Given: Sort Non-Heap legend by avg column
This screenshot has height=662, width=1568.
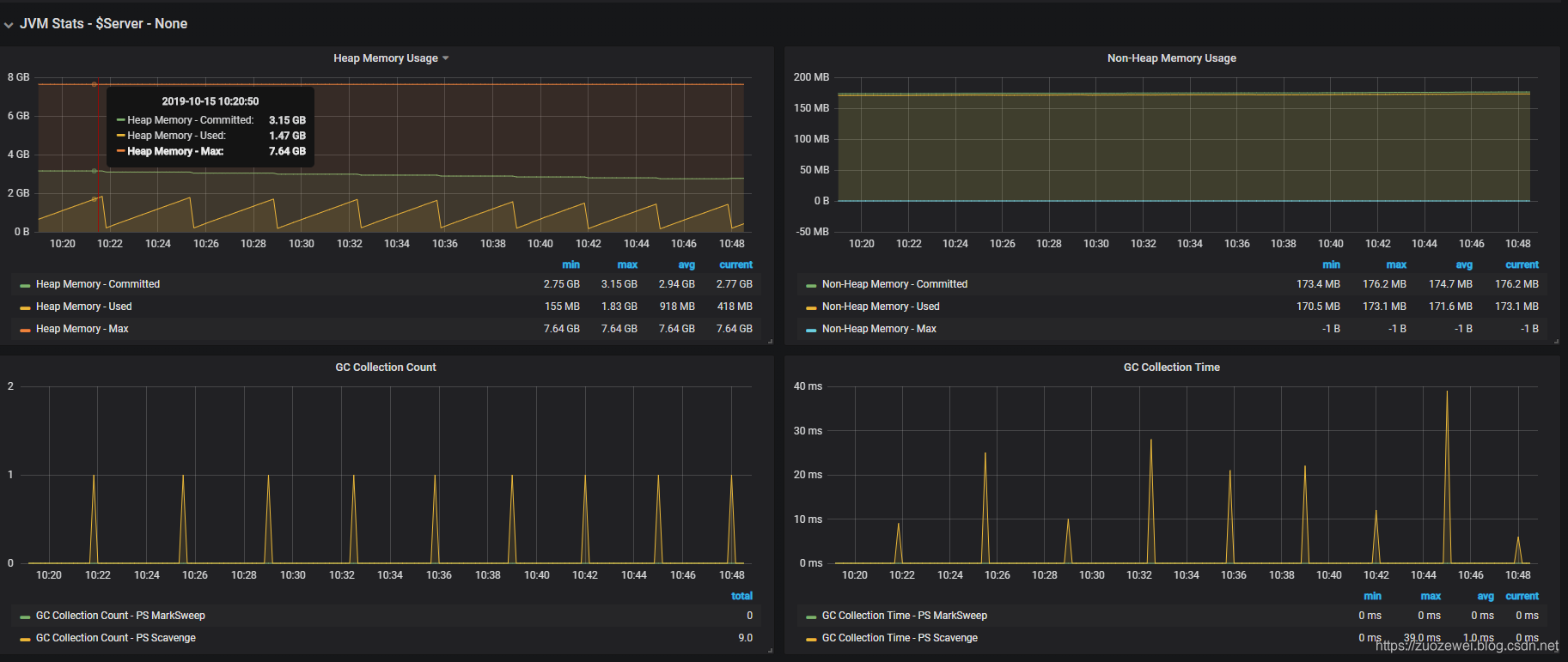Looking at the screenshot, I should pyautogui.click(x=1464, y=264).
